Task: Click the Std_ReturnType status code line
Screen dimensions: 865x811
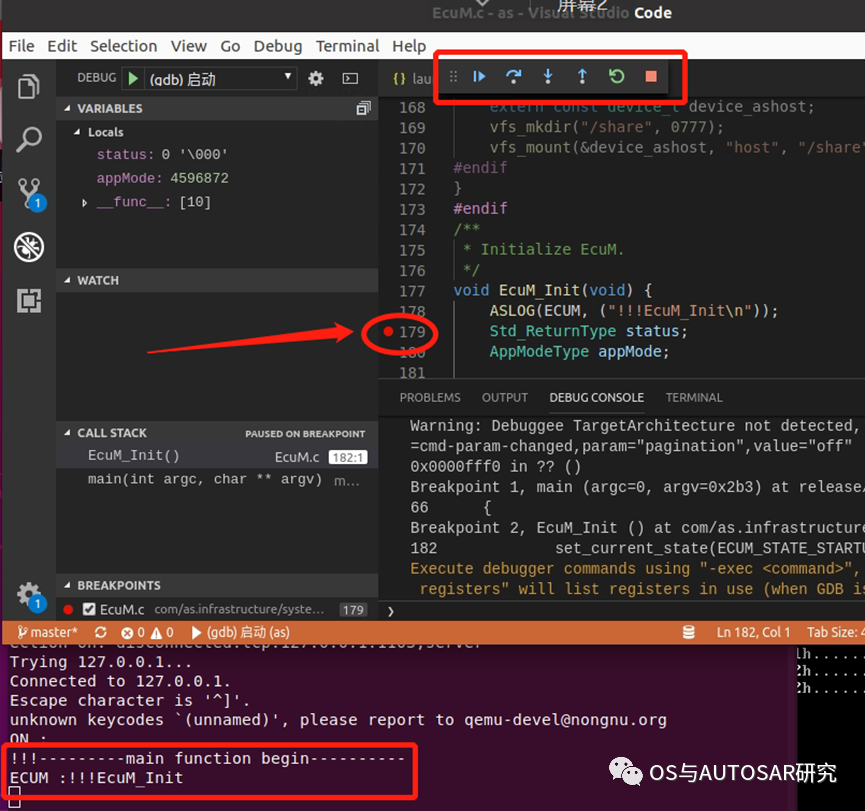Action: tap(588, 331)
